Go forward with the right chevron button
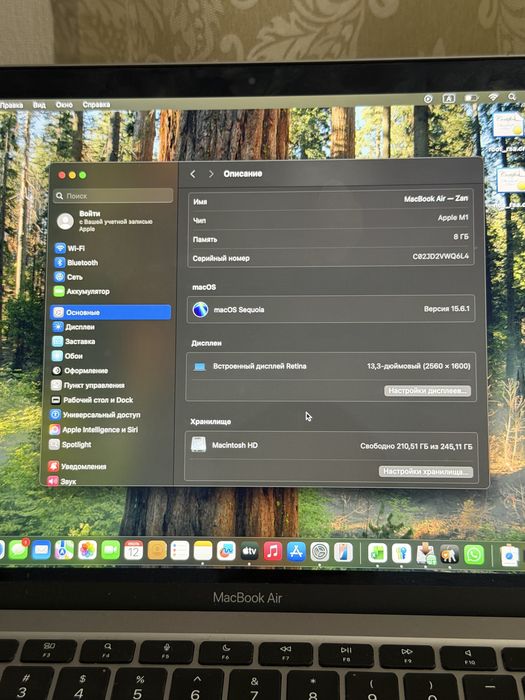 click(x=211, y=174)
